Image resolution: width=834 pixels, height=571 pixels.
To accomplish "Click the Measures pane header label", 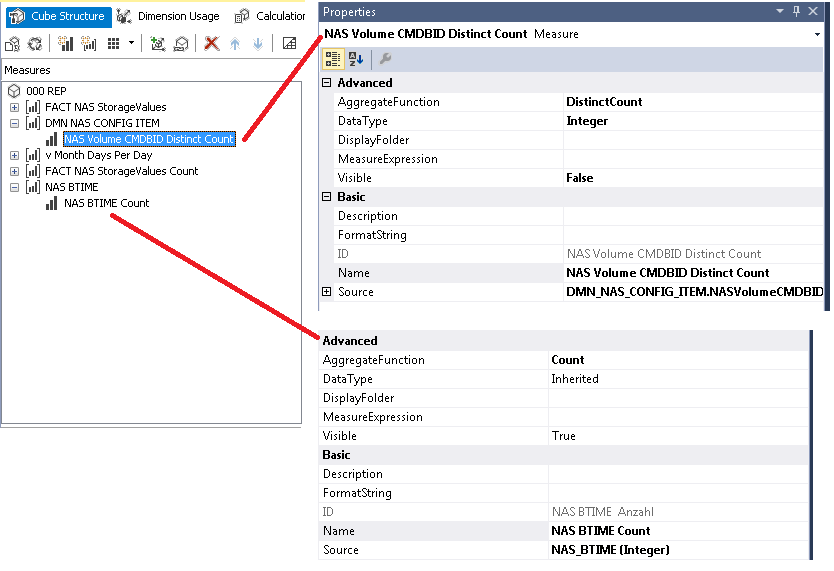I will coord(27,70).
